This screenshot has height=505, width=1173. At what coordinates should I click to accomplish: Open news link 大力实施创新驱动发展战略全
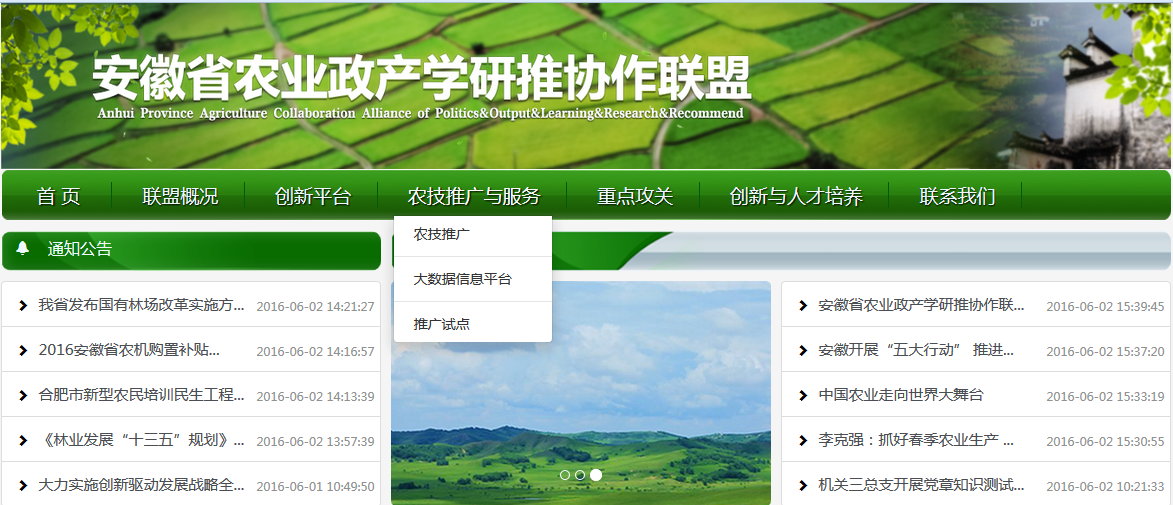pyautogui.click(x=141, y=486)
